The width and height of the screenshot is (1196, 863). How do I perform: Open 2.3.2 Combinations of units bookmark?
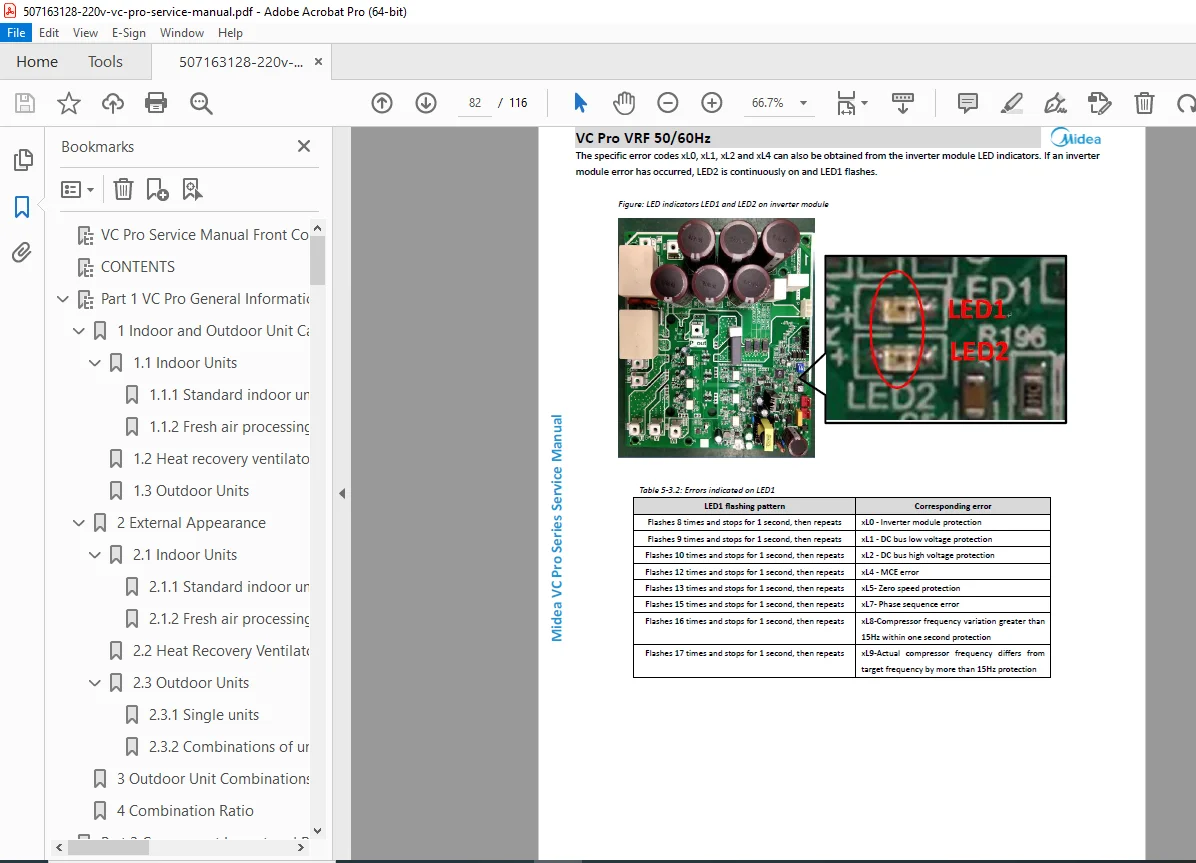228,747
